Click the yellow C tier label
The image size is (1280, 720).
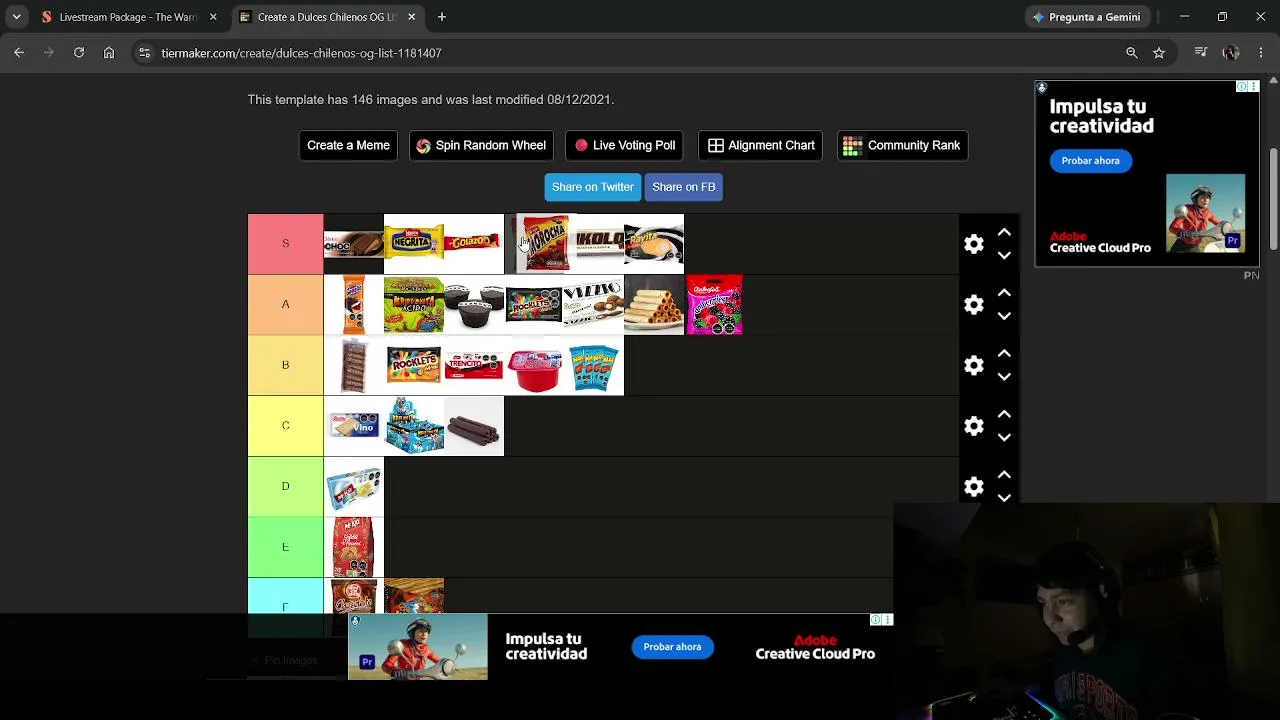286,426
